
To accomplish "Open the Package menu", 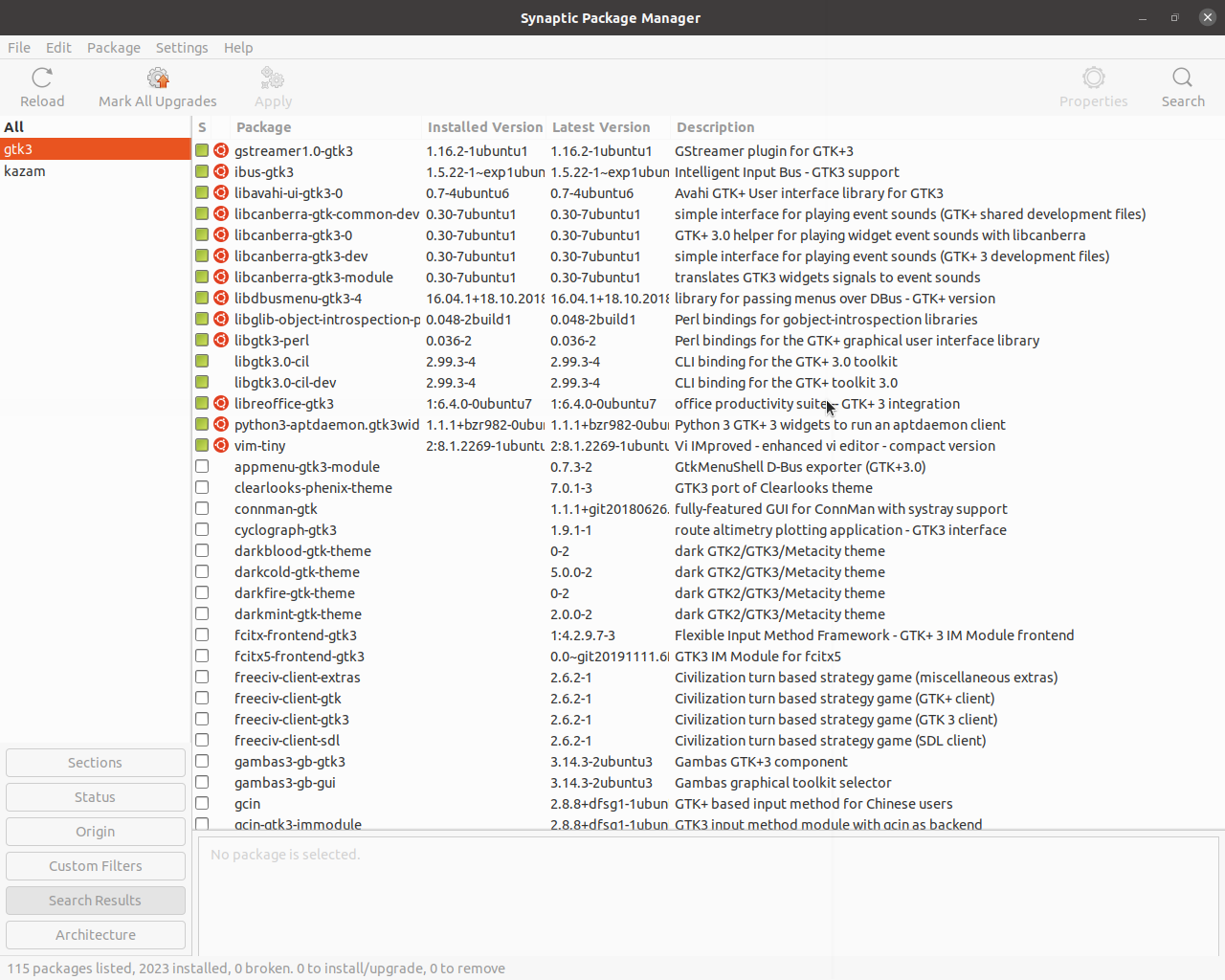I will tap(113, 47).
